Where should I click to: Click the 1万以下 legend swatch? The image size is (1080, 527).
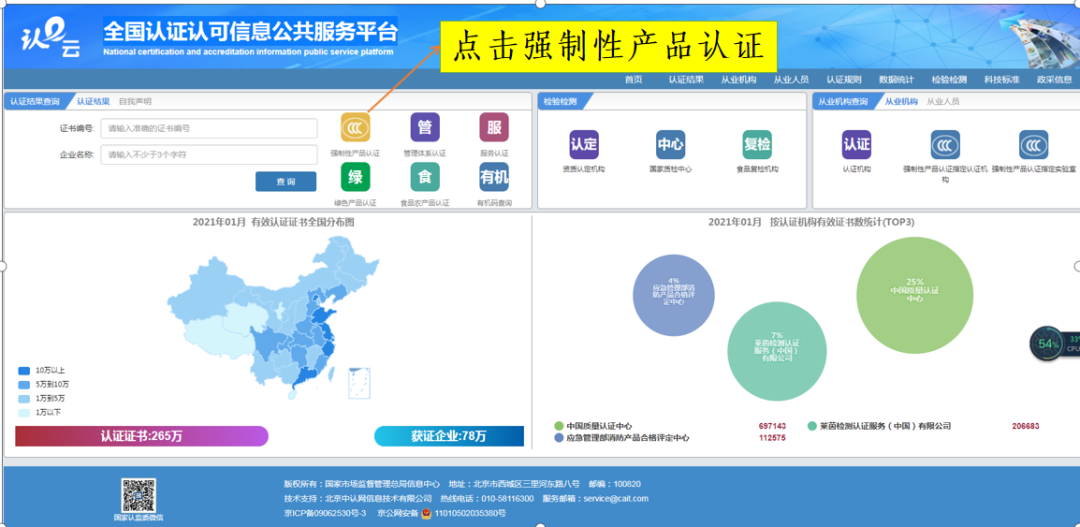pyautogui.click(x=24, y=413)
